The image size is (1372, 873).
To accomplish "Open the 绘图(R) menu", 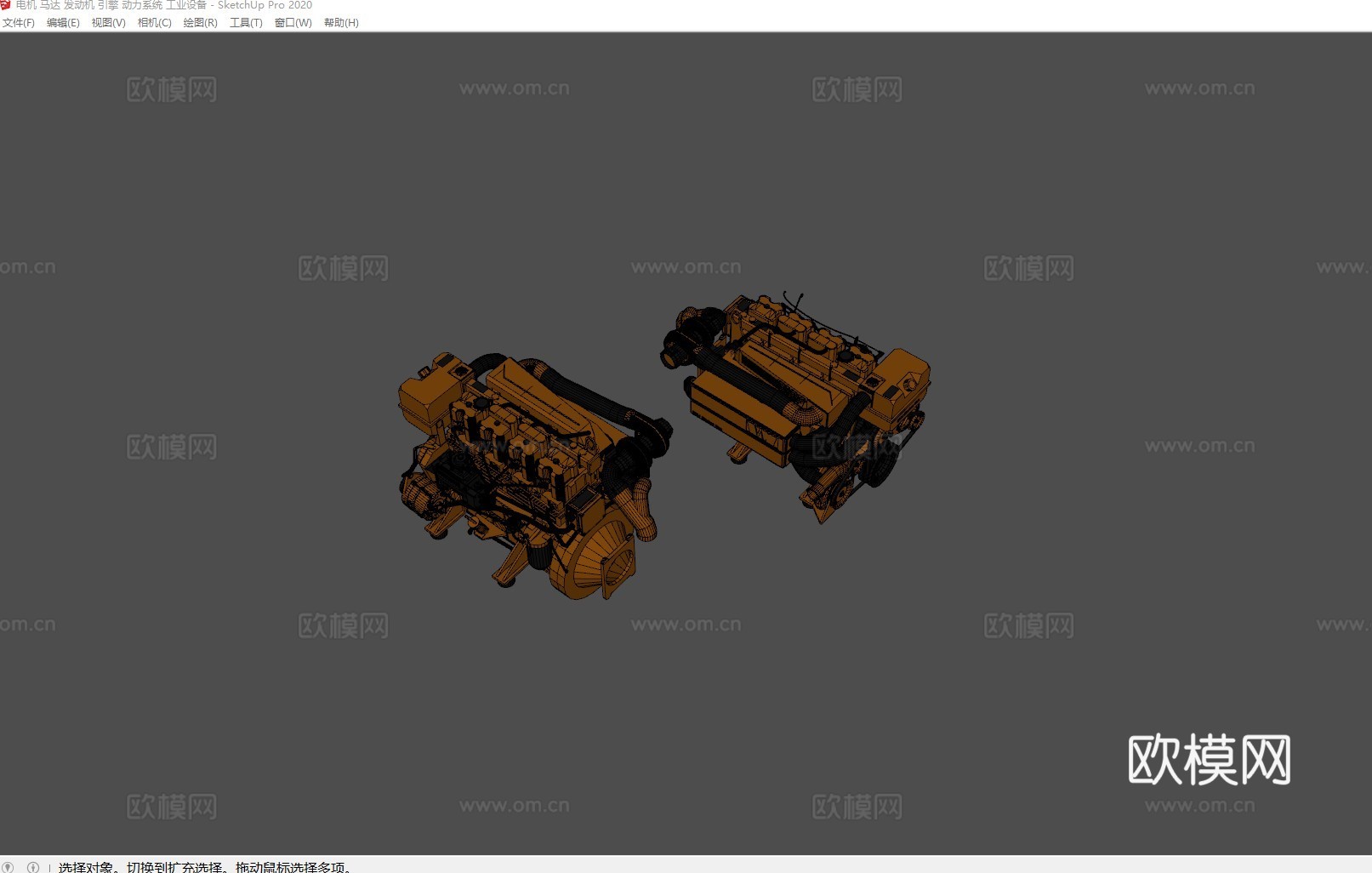I will coord(200,23).
